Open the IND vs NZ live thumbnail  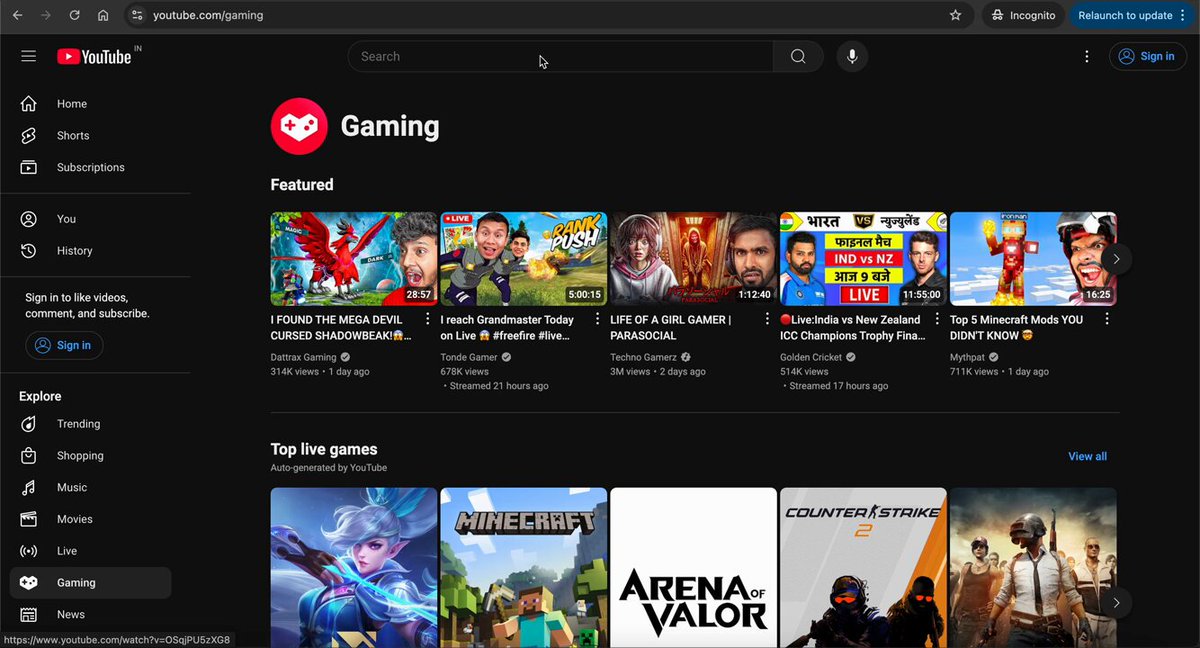coord(864,258)
